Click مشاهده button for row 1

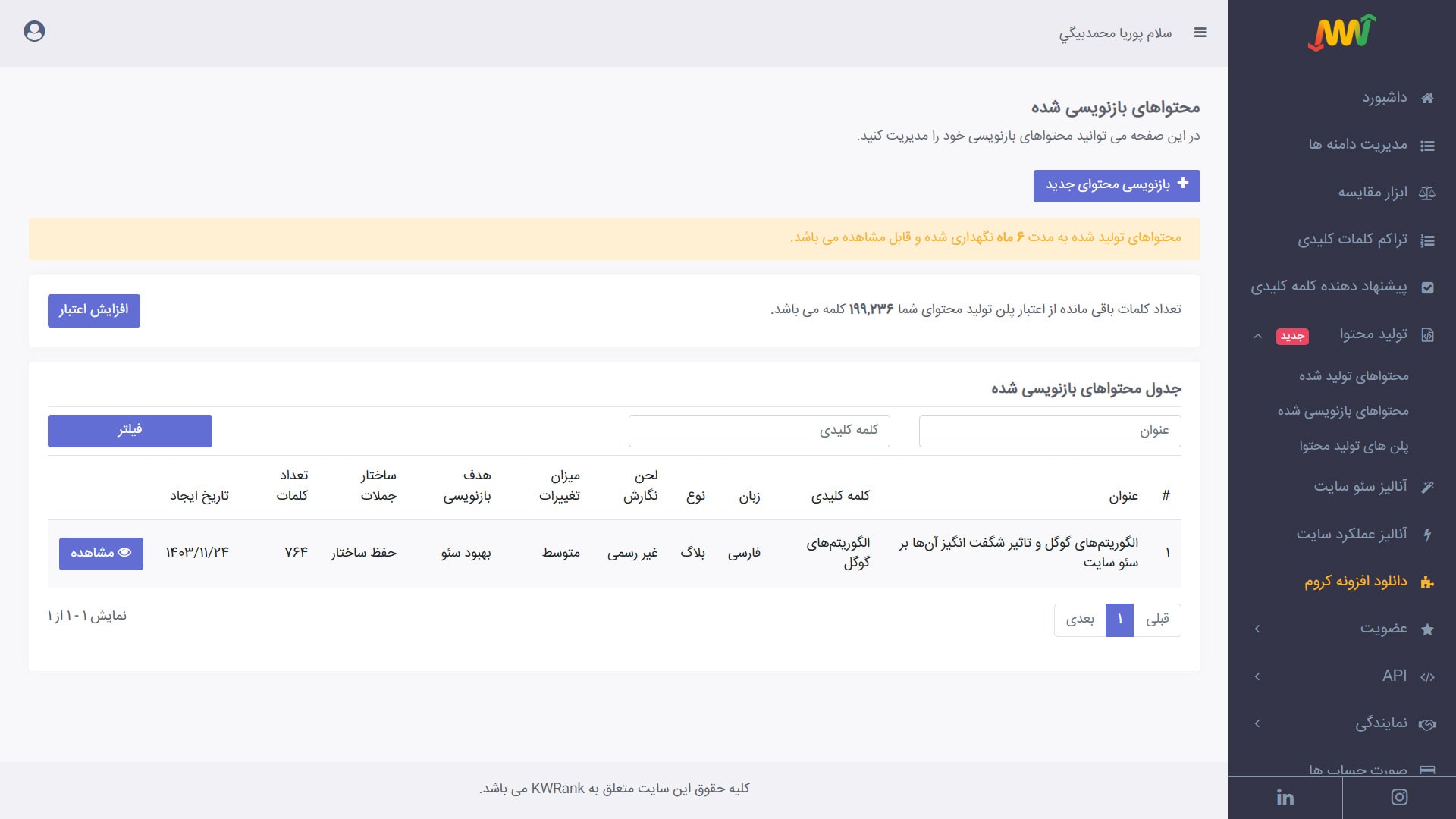point(101,554)
